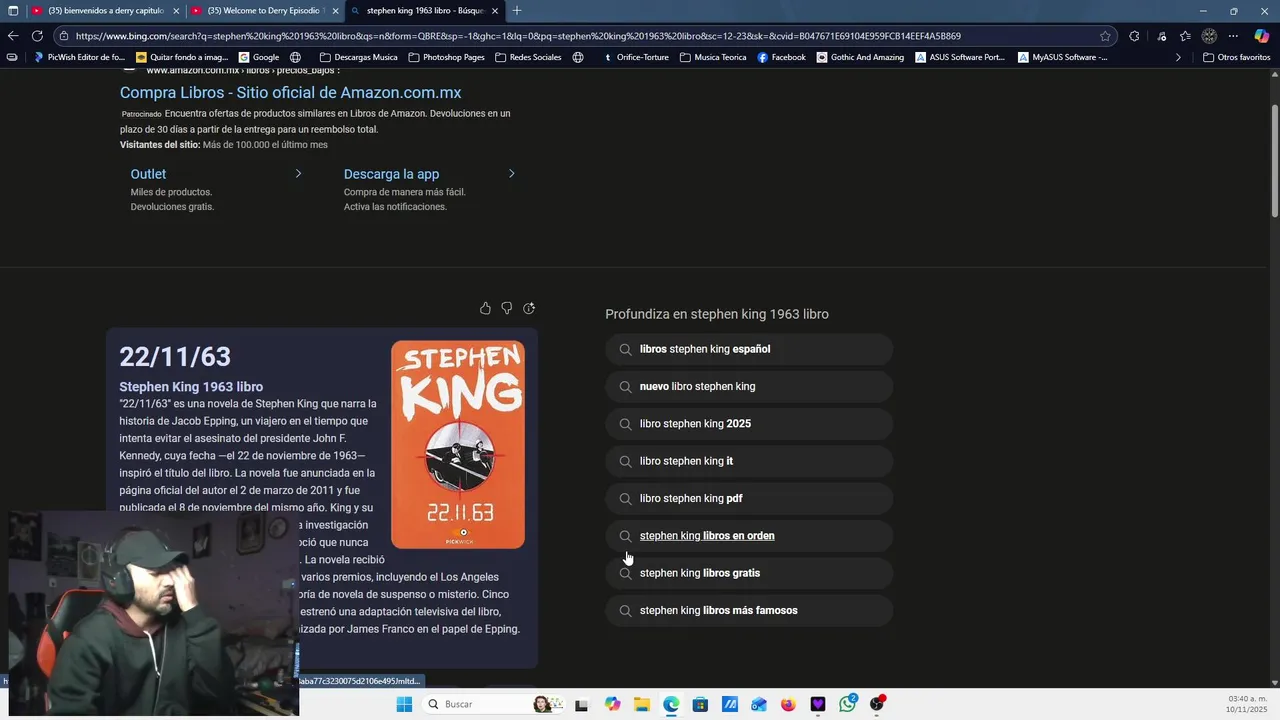Open WhatsApp from the taskbar
Screen dimensions: 1280x720
848,704
